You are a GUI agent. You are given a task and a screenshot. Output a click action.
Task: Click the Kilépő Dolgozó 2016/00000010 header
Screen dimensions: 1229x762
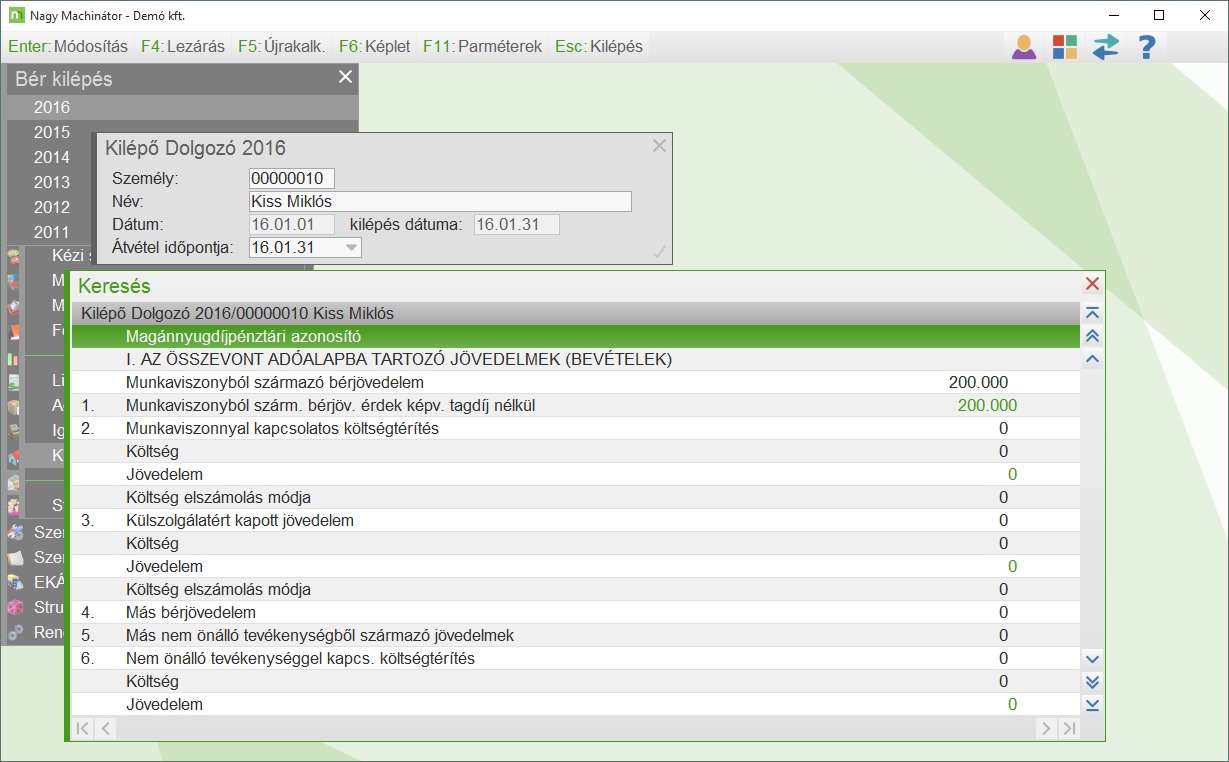576,313
